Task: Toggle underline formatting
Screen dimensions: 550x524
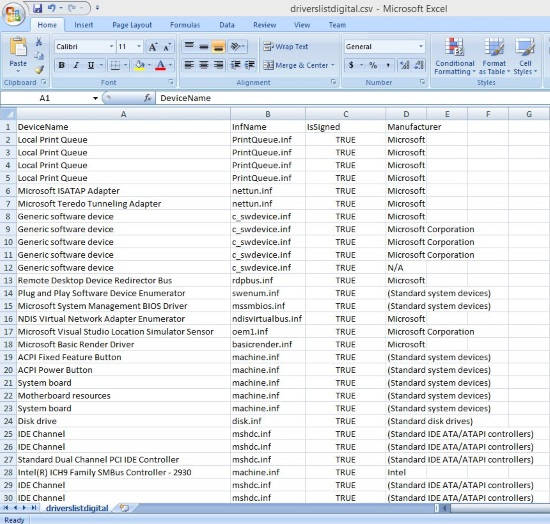Action: (x=90, y=65)
